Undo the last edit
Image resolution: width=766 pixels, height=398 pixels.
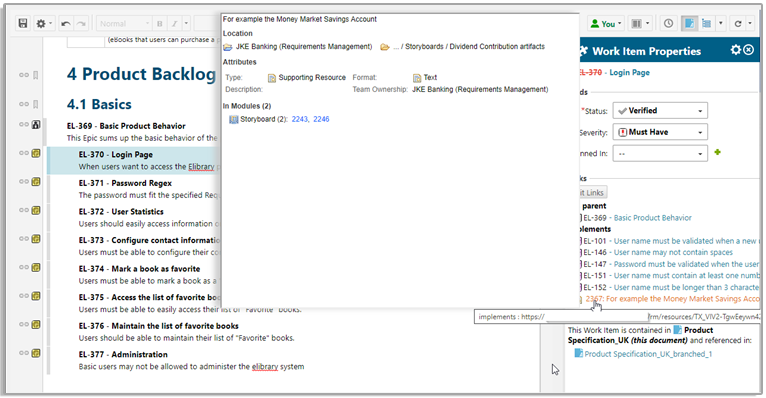click(66, 23)
